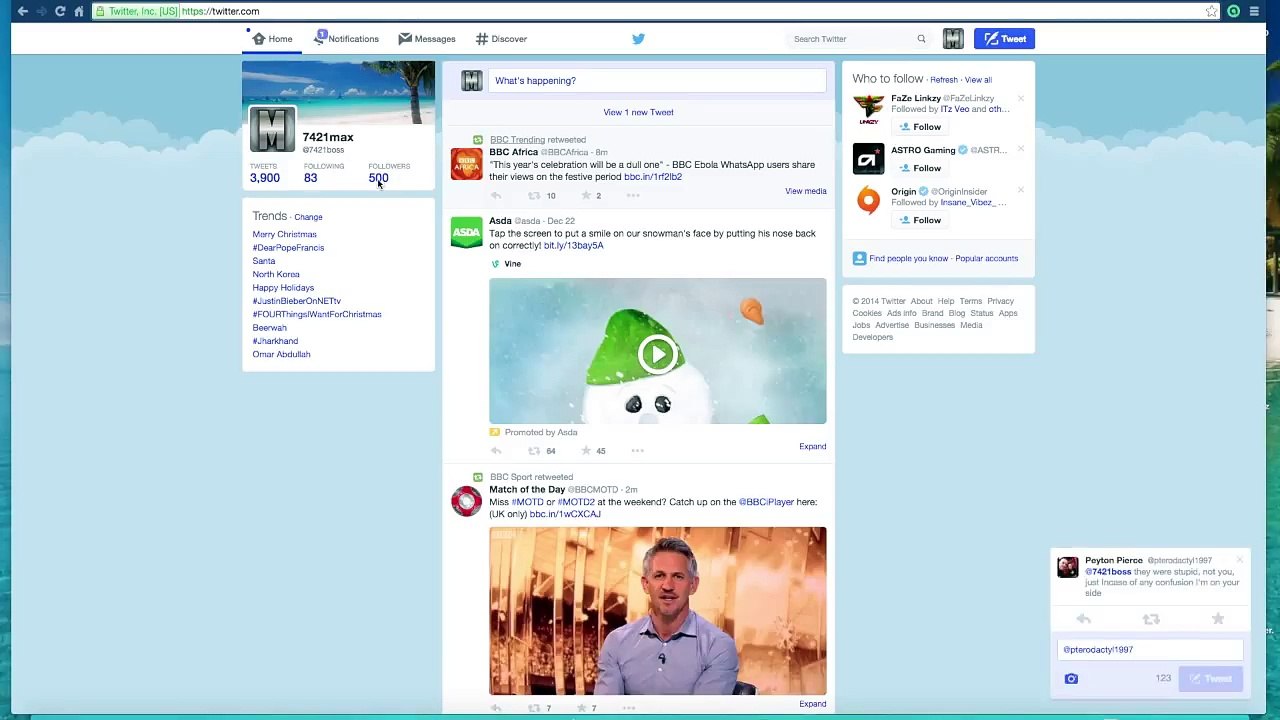Open the Gary Lineker Match of the Day image
Screen dimensions: 1280x720
[657, 611]
